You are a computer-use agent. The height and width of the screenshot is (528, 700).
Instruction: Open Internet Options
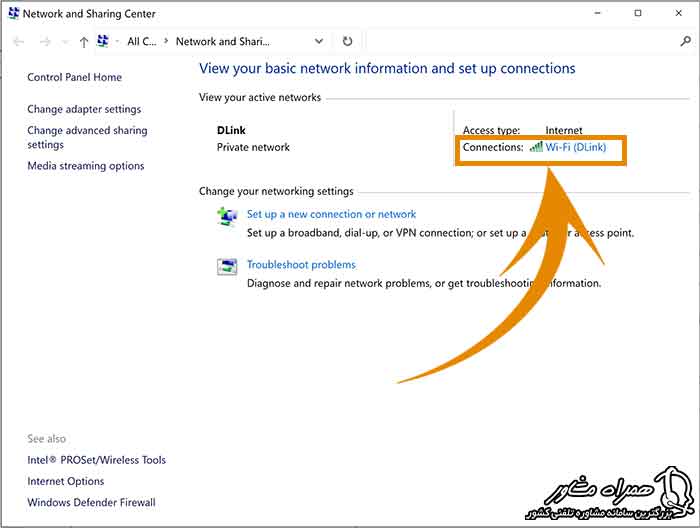(x=66, y=481)
